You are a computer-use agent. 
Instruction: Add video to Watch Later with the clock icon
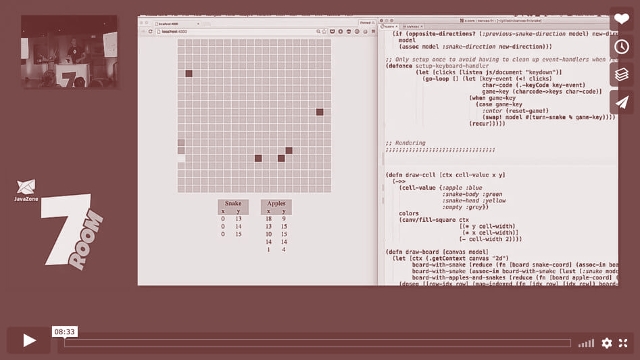621,47
